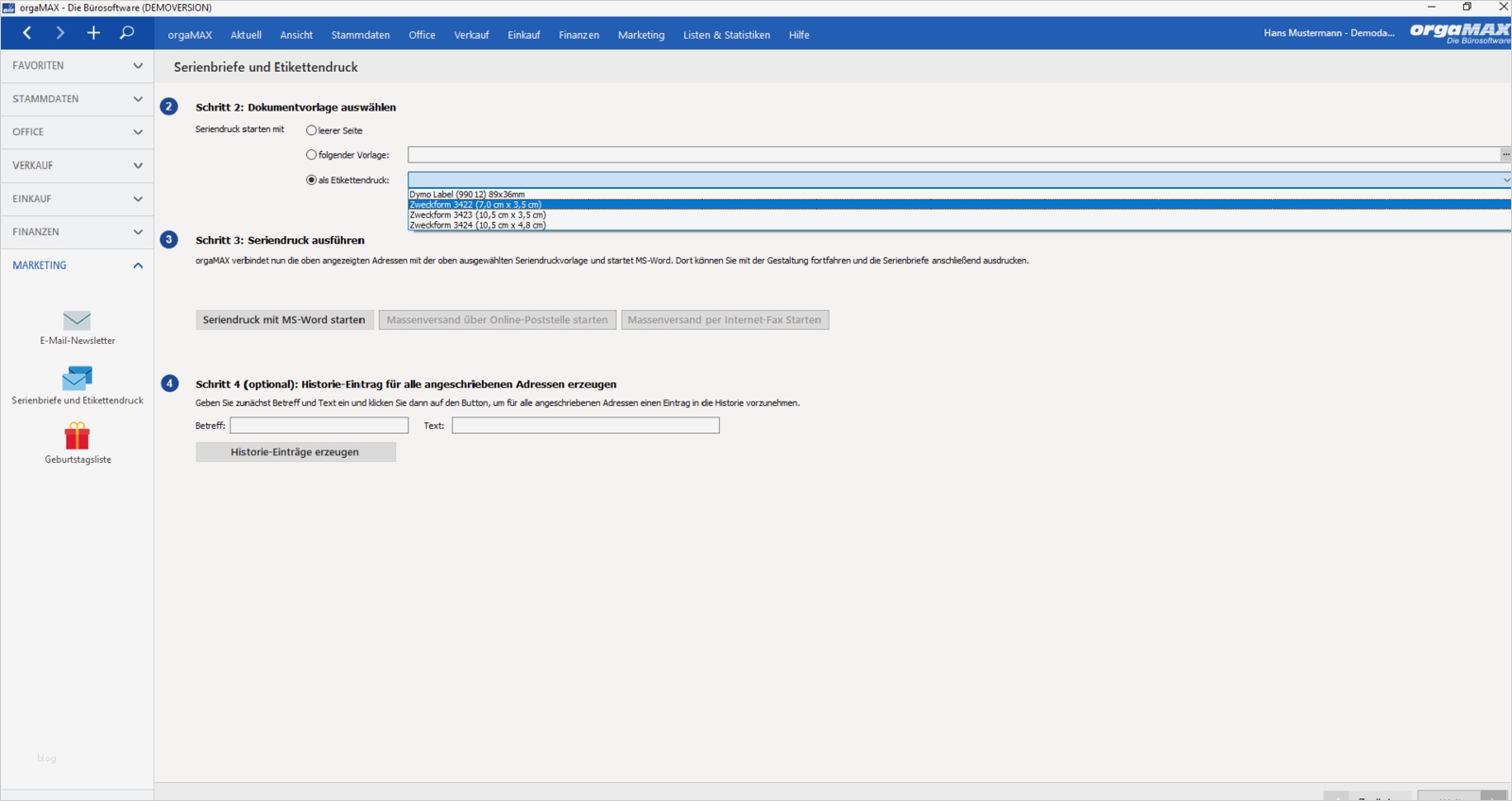Start Seriendruck mit MS-Word
1512x801 pixels.
(284, 320)
